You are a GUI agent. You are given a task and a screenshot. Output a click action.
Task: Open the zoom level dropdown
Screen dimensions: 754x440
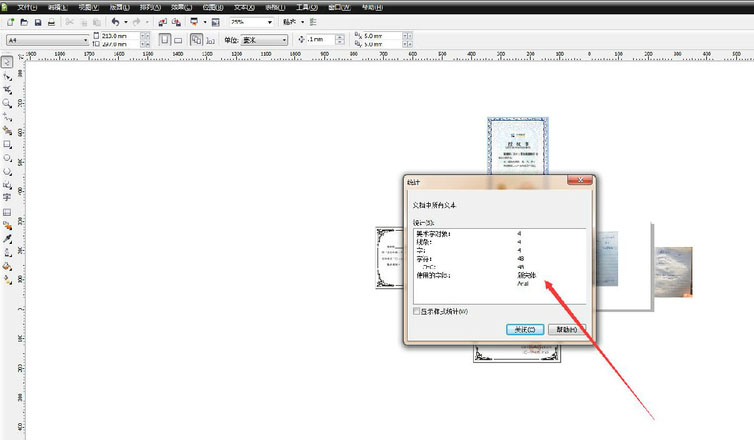point(270,22)
